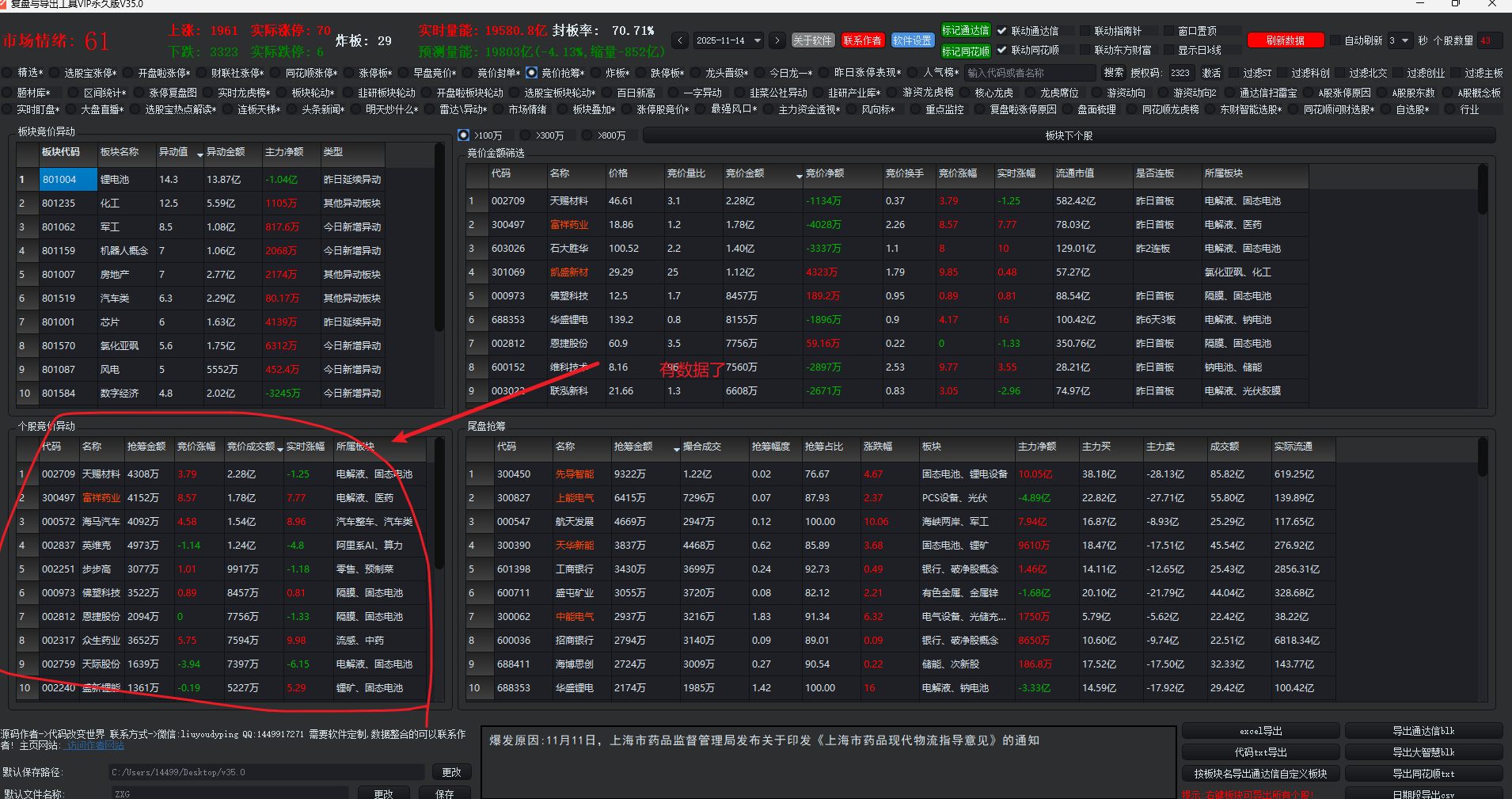Select the 炸板 radio option
The height and width of the screenshot is (799, 1512).
[596, 73]
